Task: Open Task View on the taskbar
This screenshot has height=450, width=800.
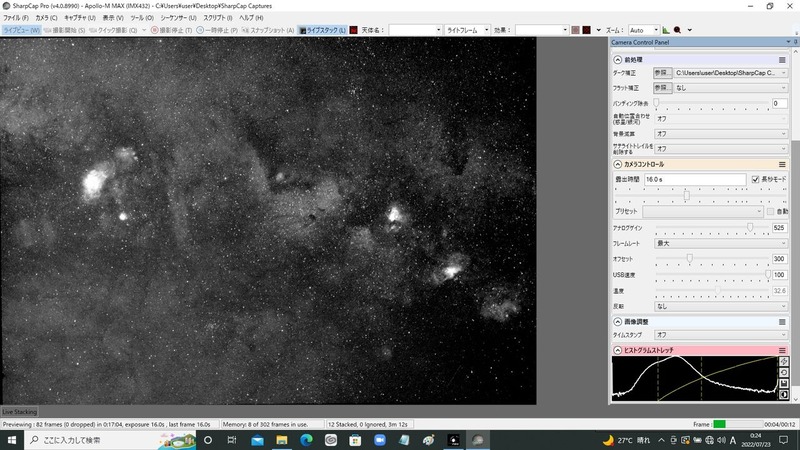Action: click(232, 440)
